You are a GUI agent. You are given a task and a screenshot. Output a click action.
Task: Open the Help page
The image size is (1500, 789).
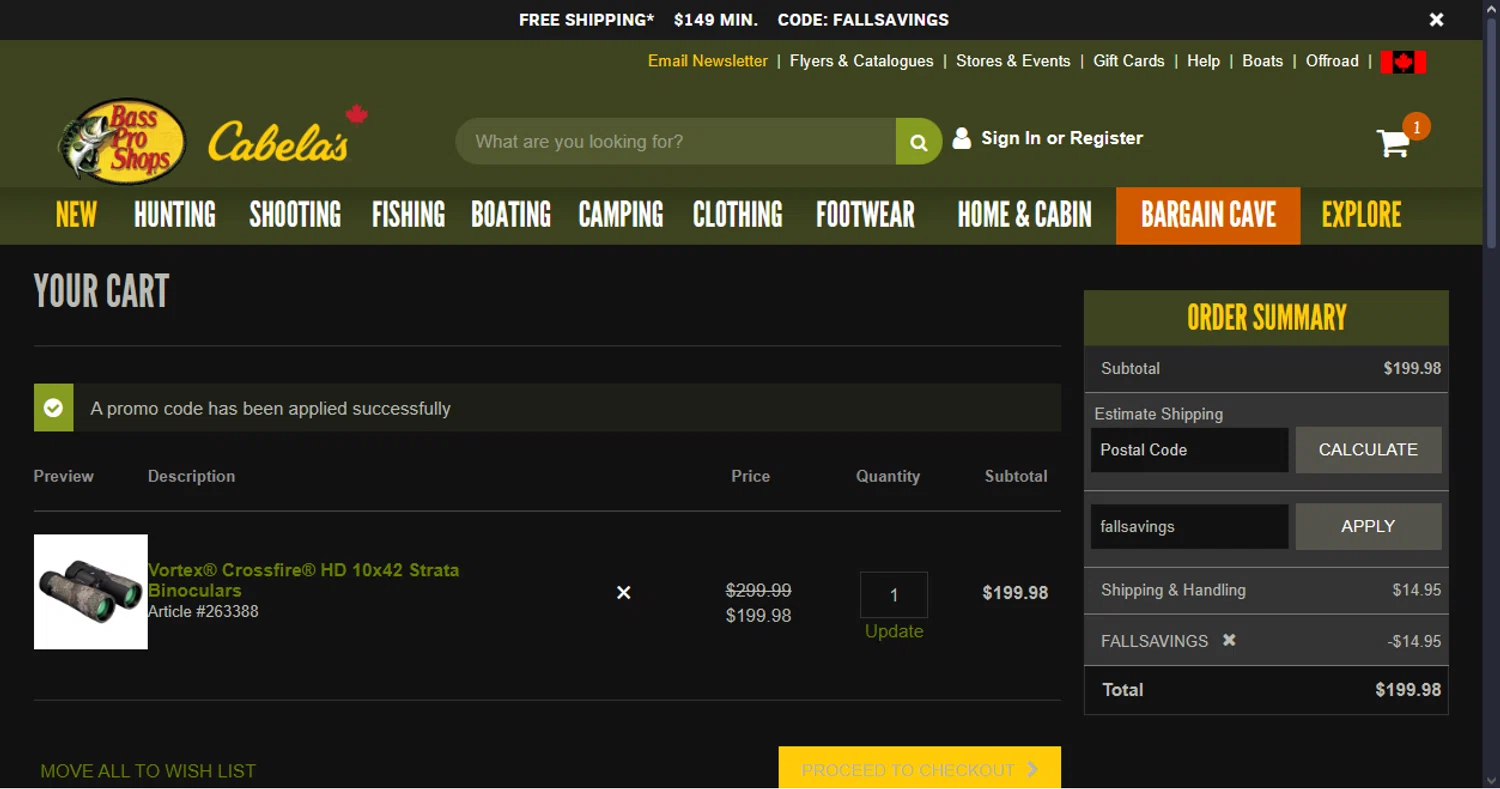click(x=1203, y=61)
